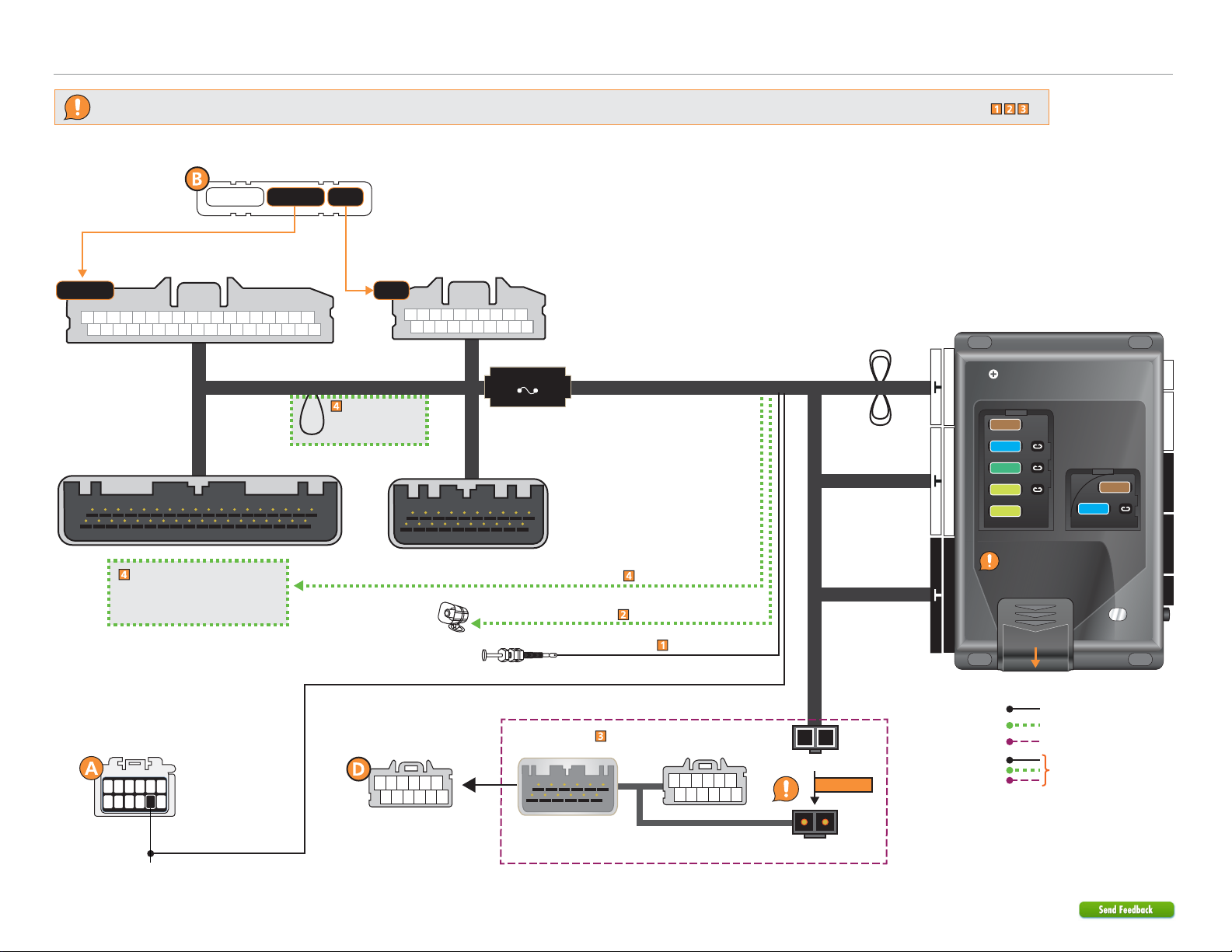Select the number 3 badge in top banner
This screenshot has height=952, width=1232.
(x=1024, y=109)
